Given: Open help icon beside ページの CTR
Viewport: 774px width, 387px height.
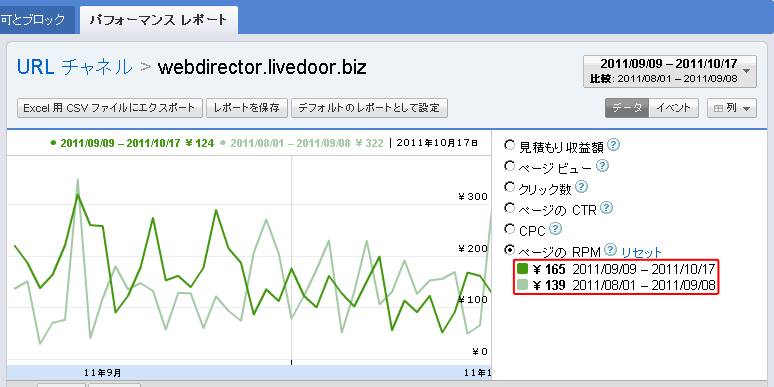Looking at the screenshot, I should pyautogui.click(x=606, y=208).
